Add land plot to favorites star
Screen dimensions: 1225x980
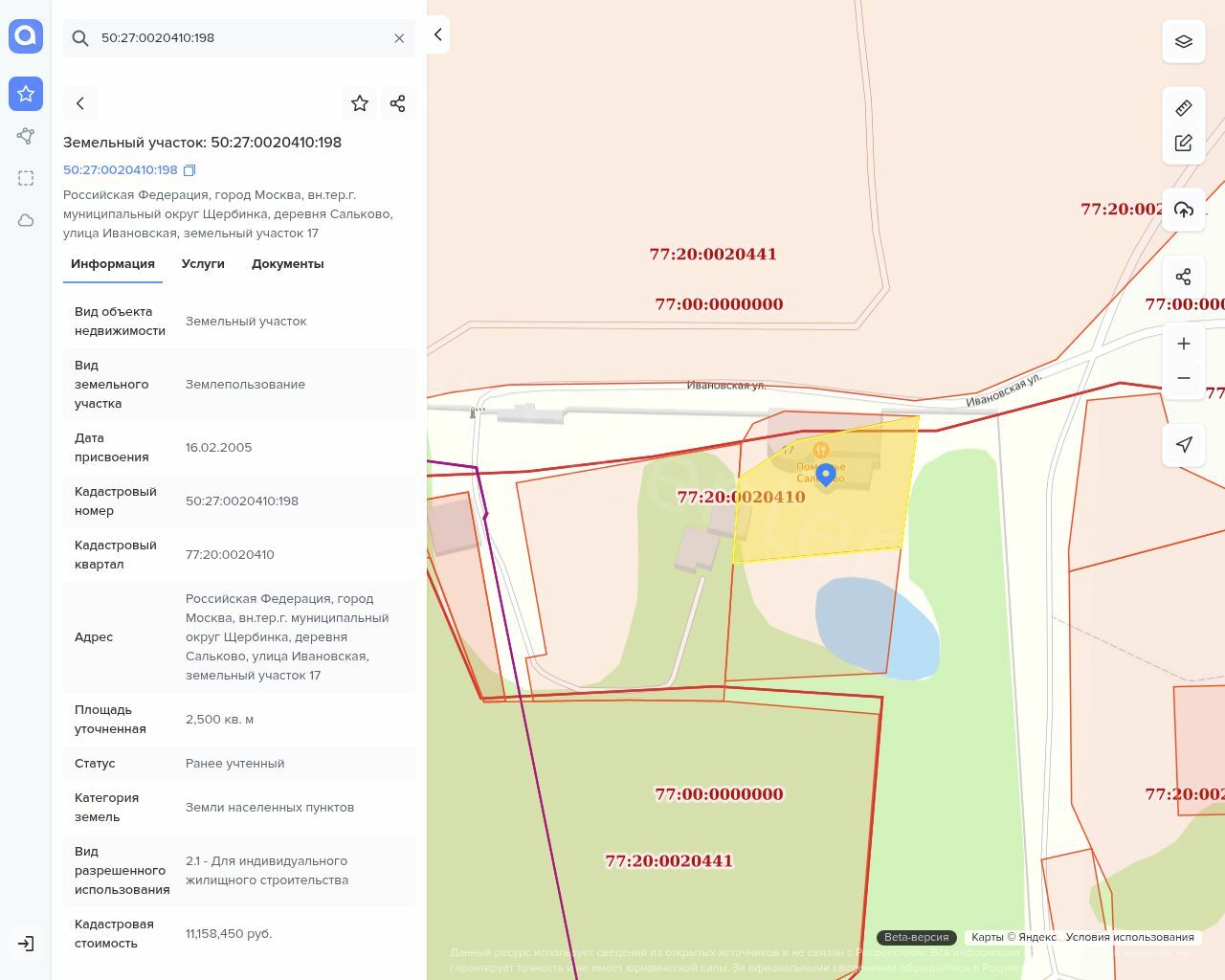tap(360, 103)
